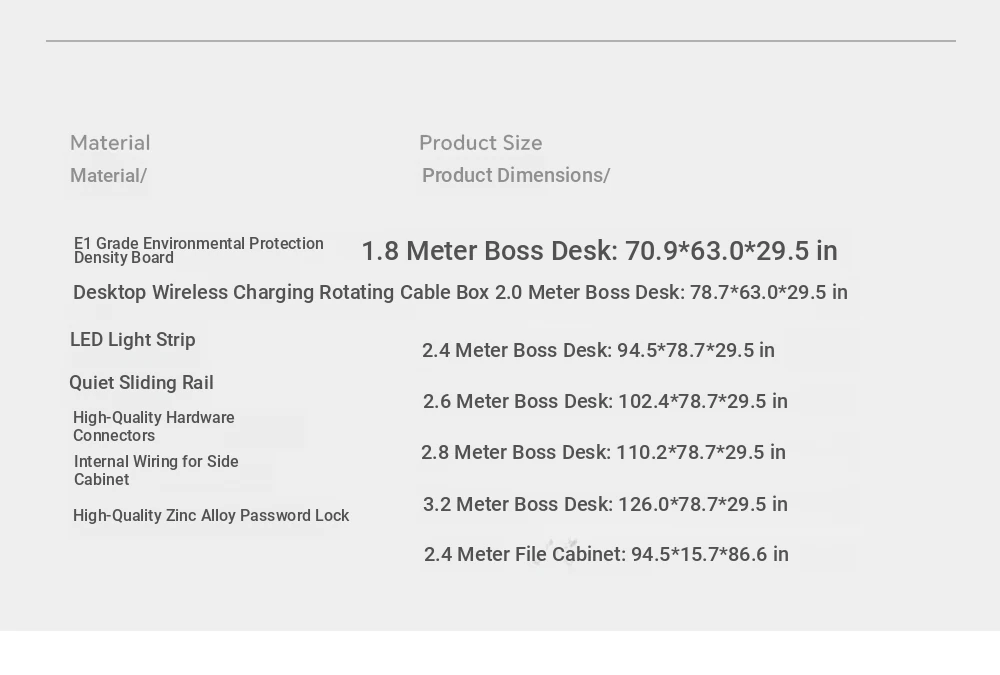Click the 70.9*63.0*29.5 in measurement
Image resolution: width=1000 pixels, height=675 pixels.
tap(731, 251)
